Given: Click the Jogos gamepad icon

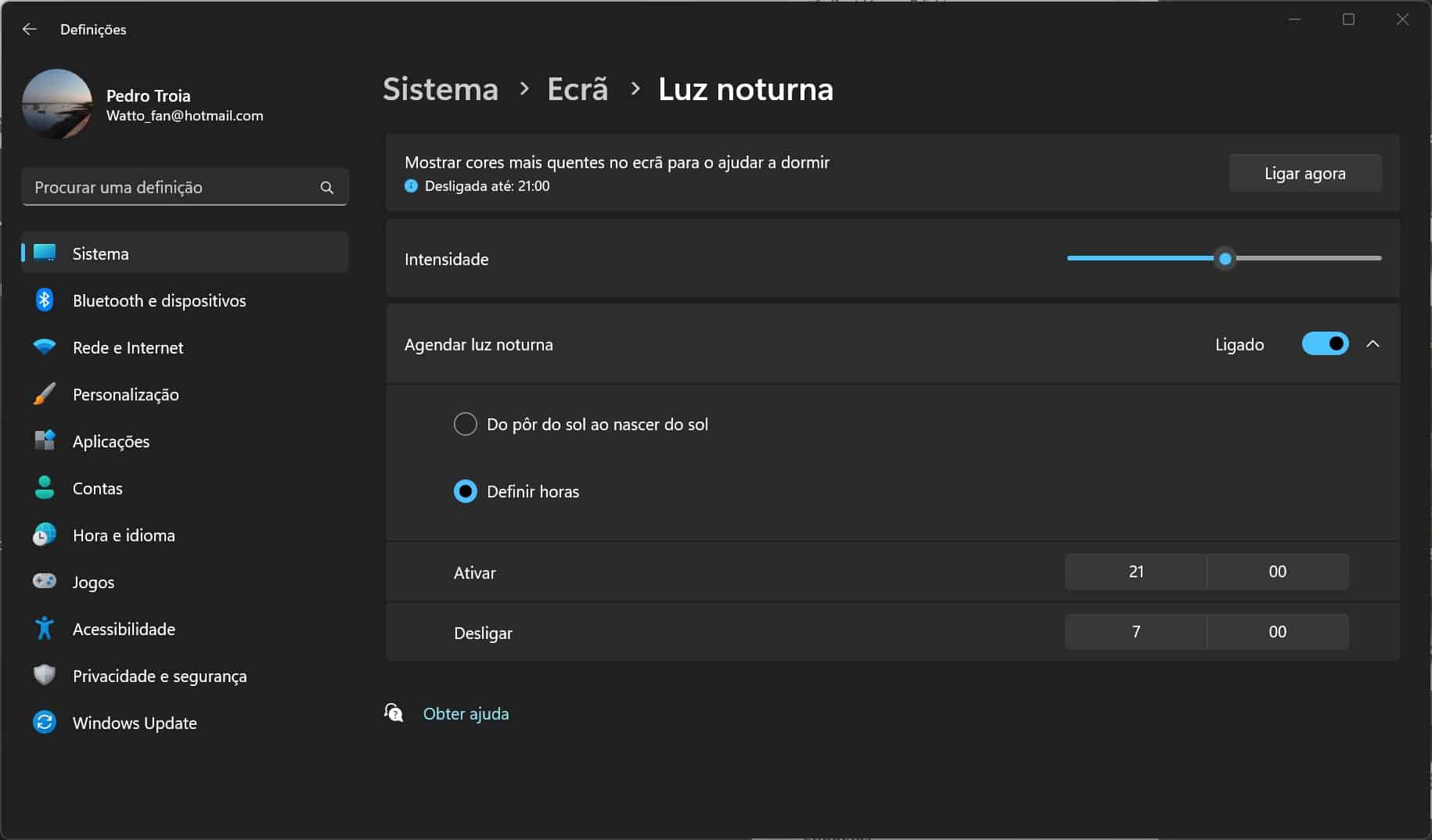Looking at the screenshot, I should pyautogui.click(x=45, y=581).
